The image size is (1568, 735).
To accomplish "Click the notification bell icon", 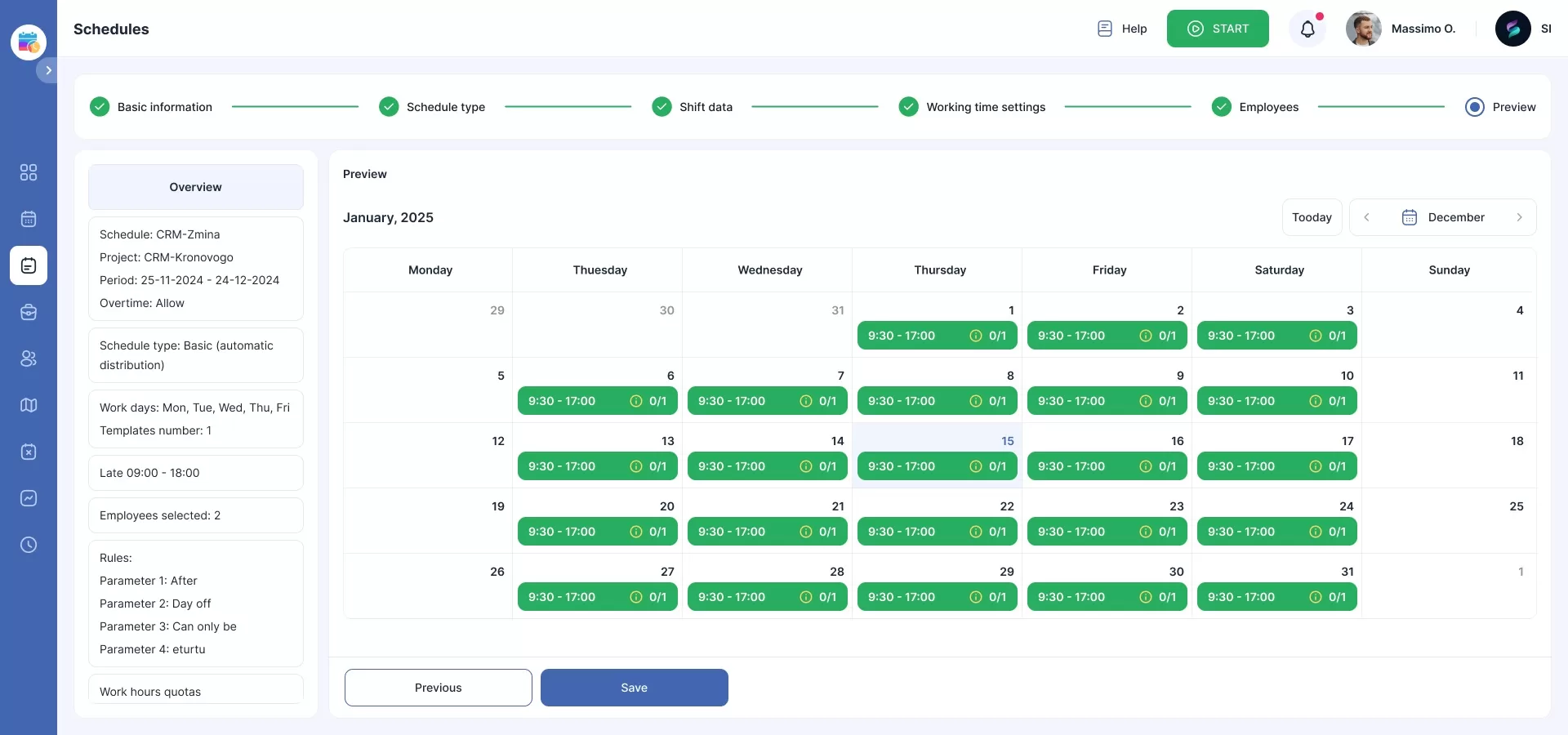I will (1307, 29).
